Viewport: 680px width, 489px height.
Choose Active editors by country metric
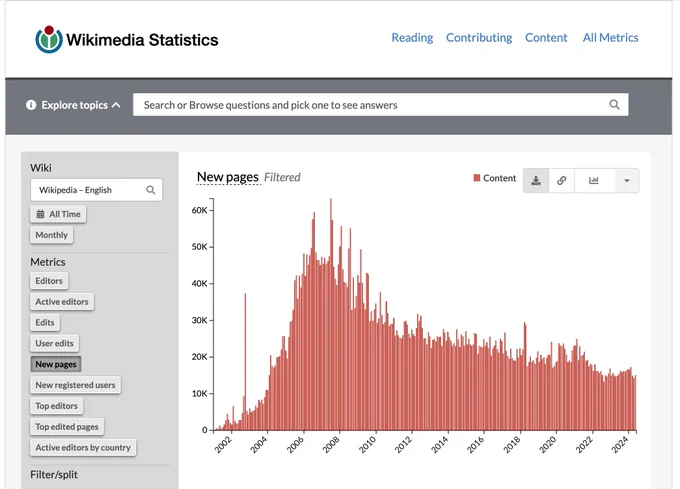point(83,447)
